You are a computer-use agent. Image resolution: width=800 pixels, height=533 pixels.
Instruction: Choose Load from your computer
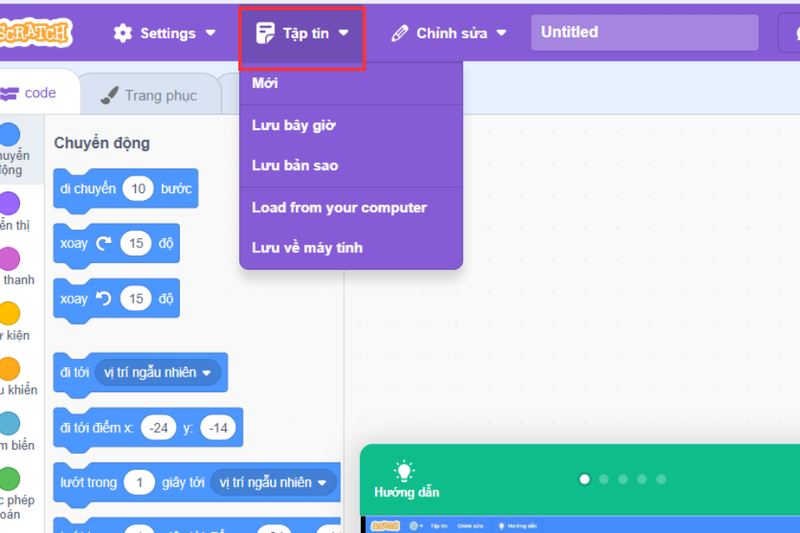[351, 208]
